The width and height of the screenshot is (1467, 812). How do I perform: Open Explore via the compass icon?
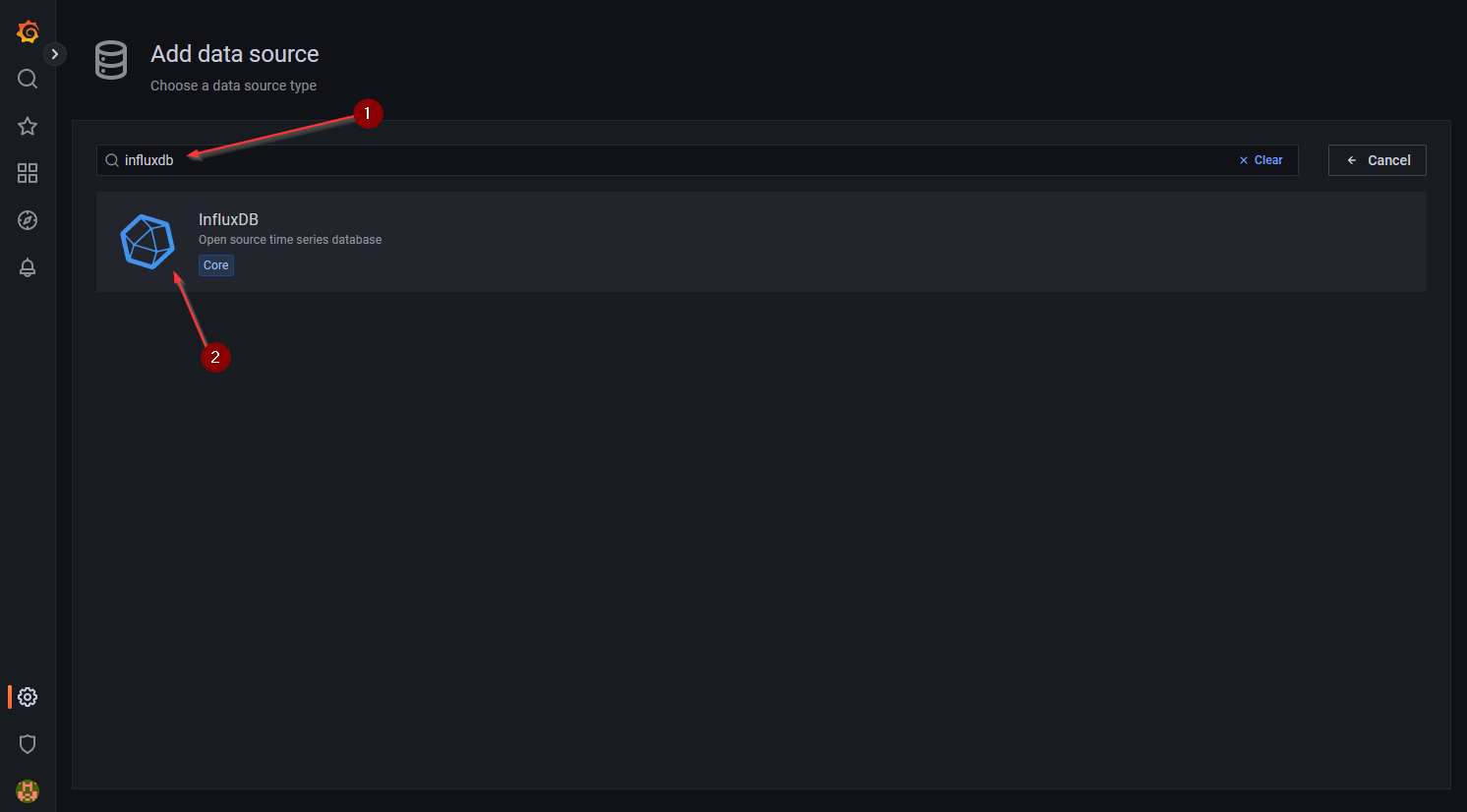click(x=28, y=220)
